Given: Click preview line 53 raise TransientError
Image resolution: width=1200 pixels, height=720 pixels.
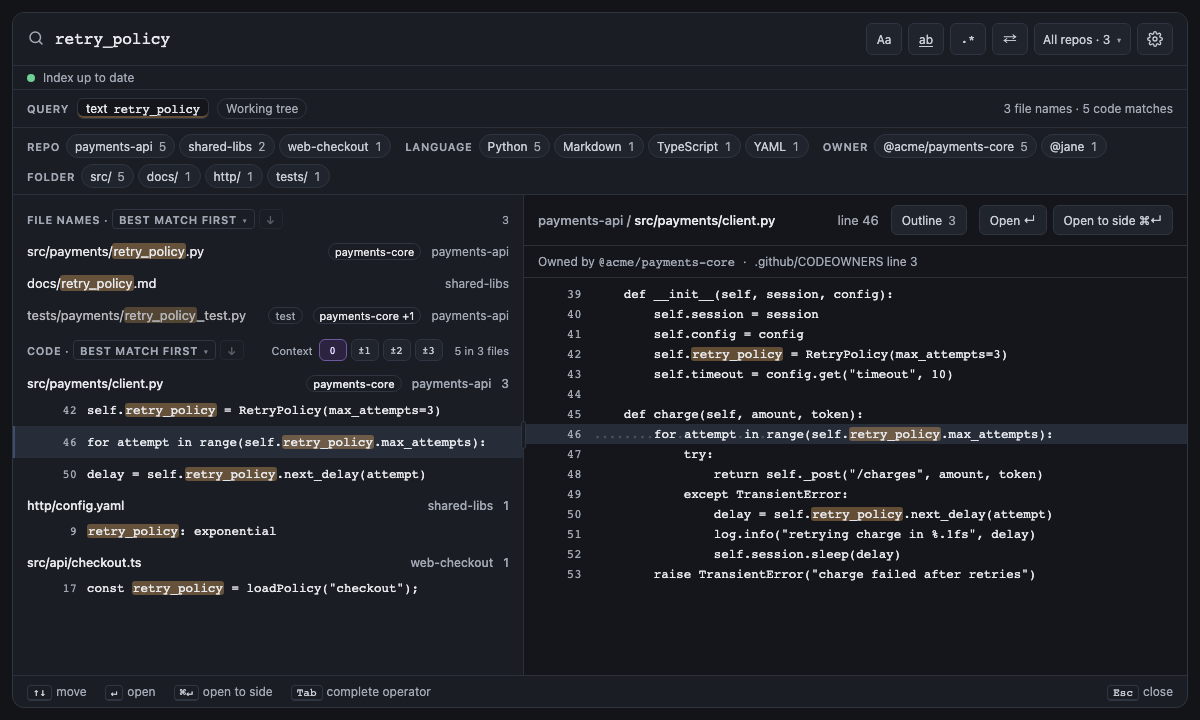Looking at the screenshot, I should point(856,574).
